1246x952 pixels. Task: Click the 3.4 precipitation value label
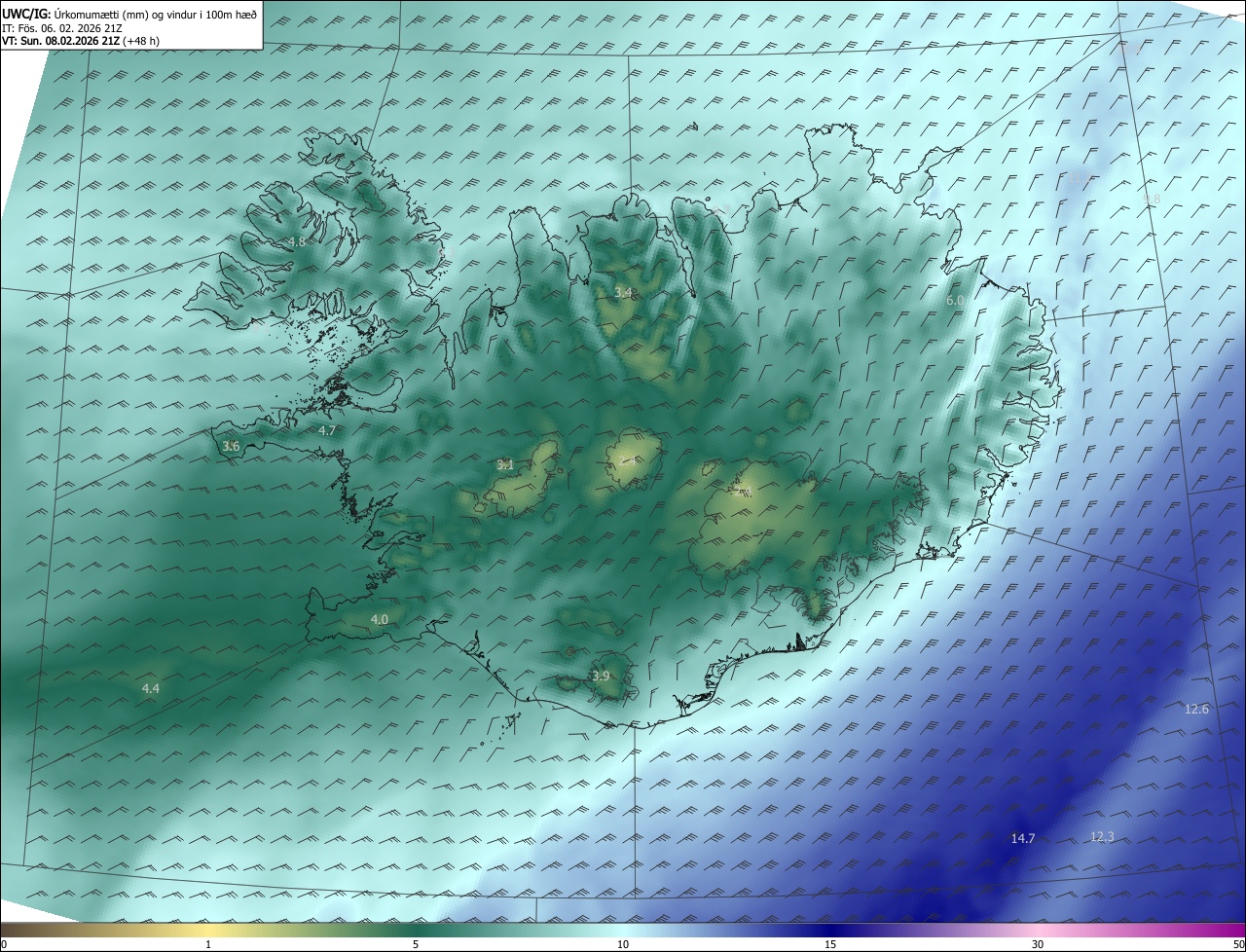[x=623, y=293]
